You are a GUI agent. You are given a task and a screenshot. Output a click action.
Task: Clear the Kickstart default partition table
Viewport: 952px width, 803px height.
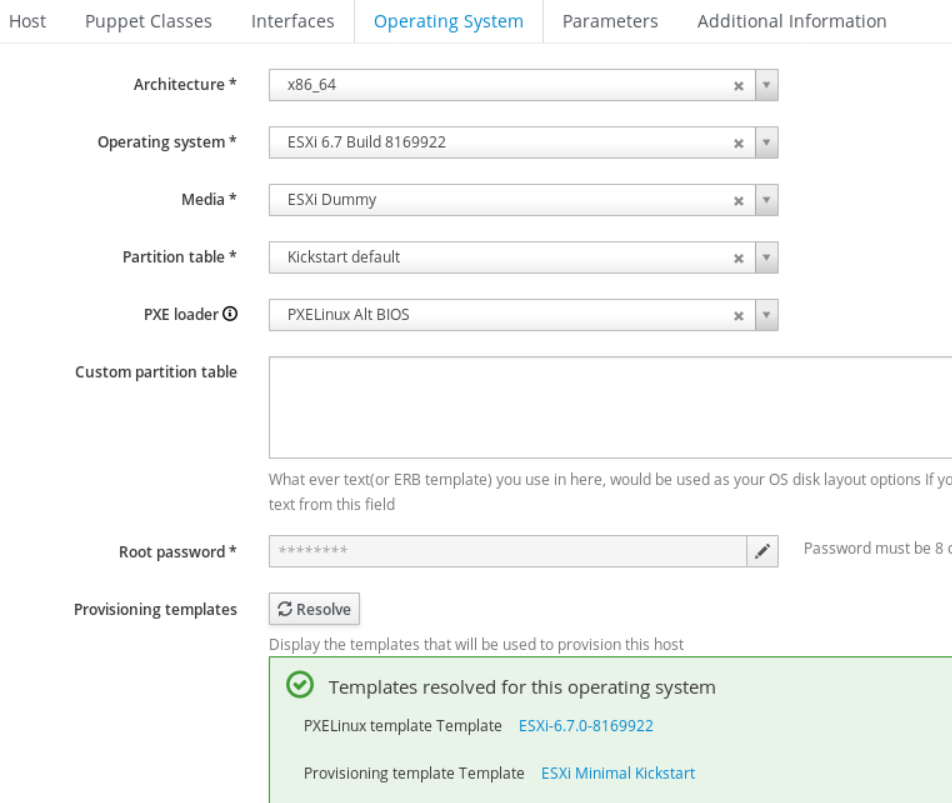coord(739,258)
